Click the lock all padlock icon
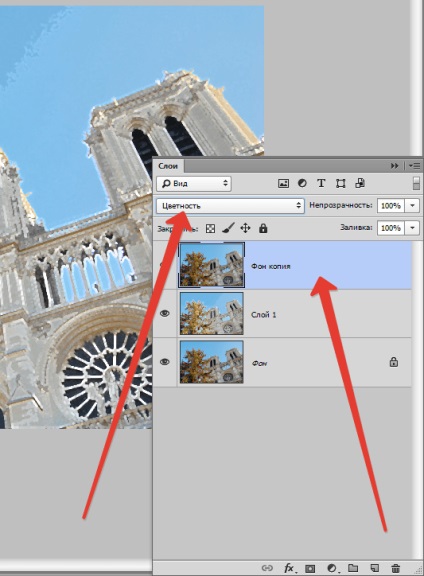The image size is (424, 576). [263, 228]
